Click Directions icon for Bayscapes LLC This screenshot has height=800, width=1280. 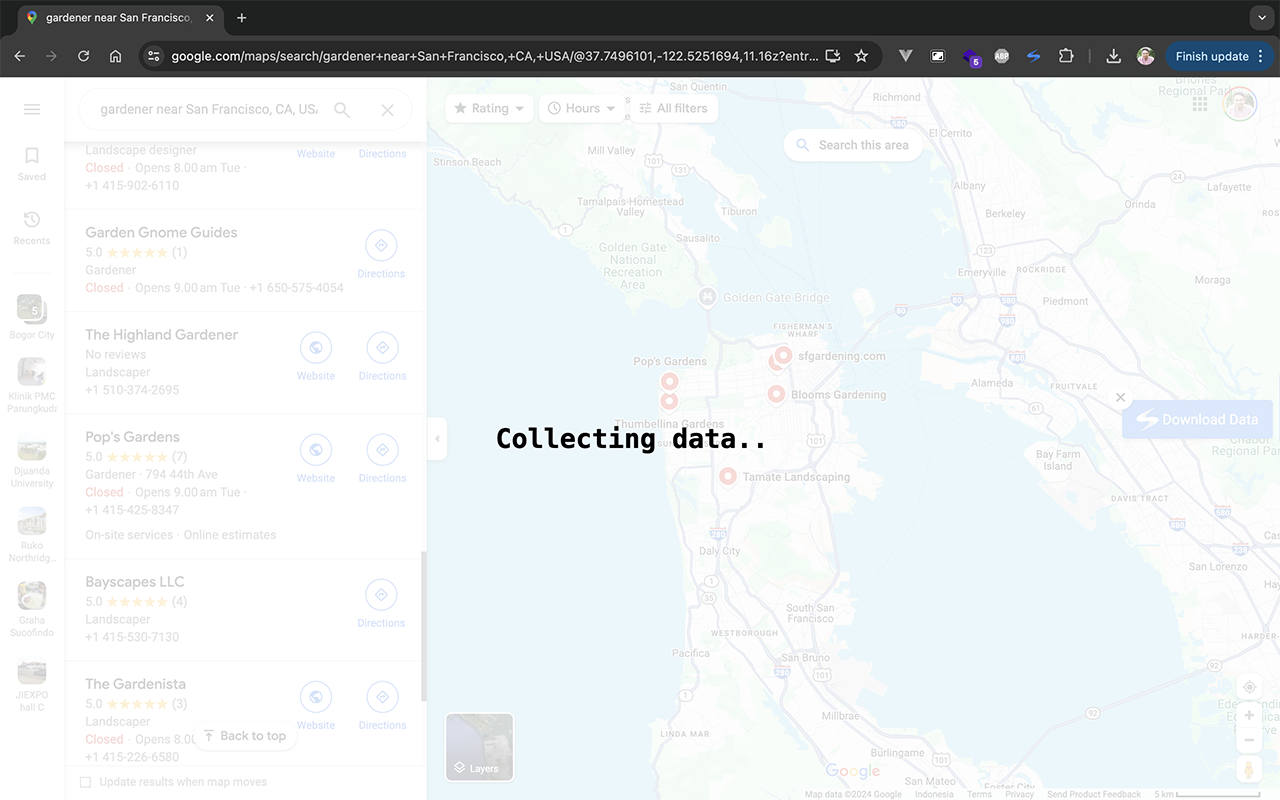[381, 595]
